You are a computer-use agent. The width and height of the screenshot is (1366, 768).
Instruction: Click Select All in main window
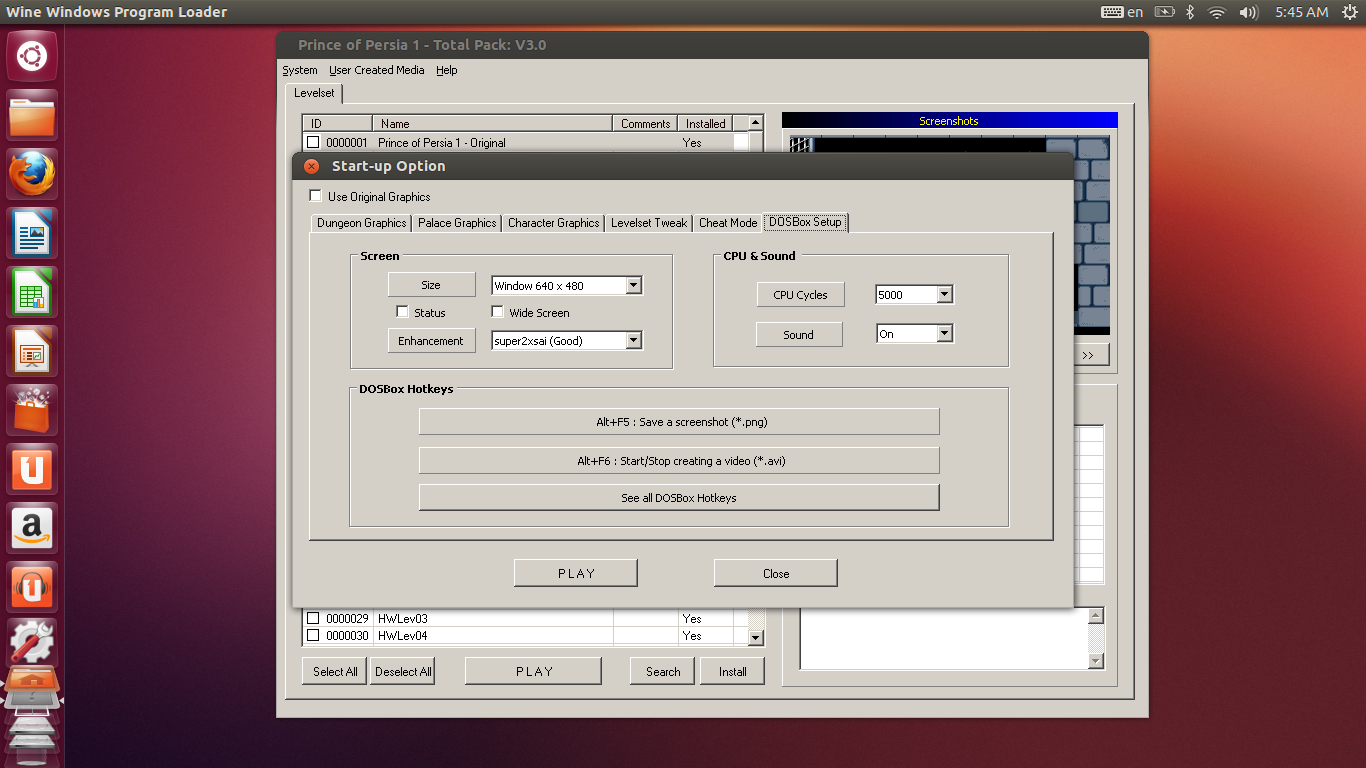coord(335,671)
